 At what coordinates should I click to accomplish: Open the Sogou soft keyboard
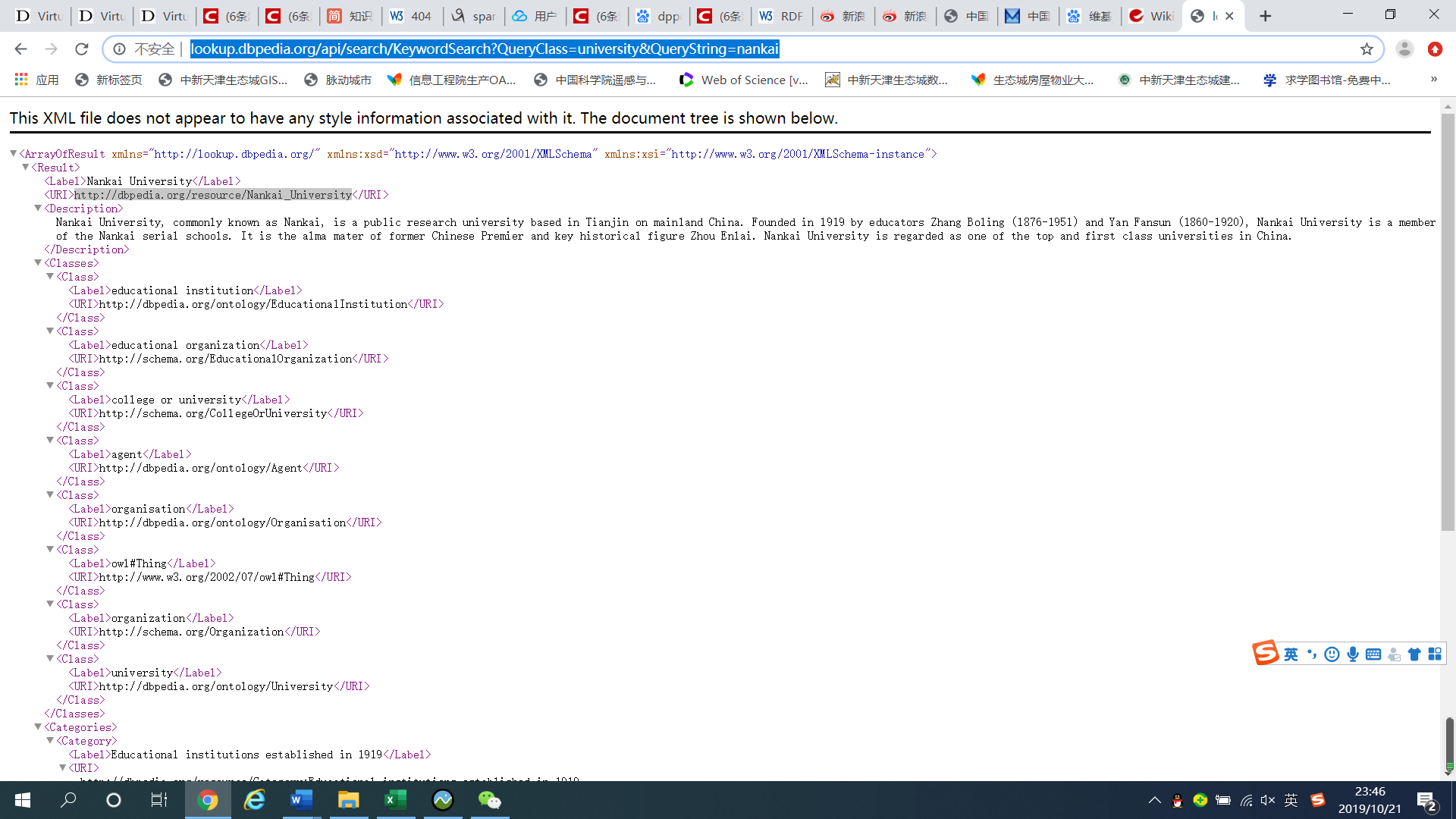point(1374,654)
